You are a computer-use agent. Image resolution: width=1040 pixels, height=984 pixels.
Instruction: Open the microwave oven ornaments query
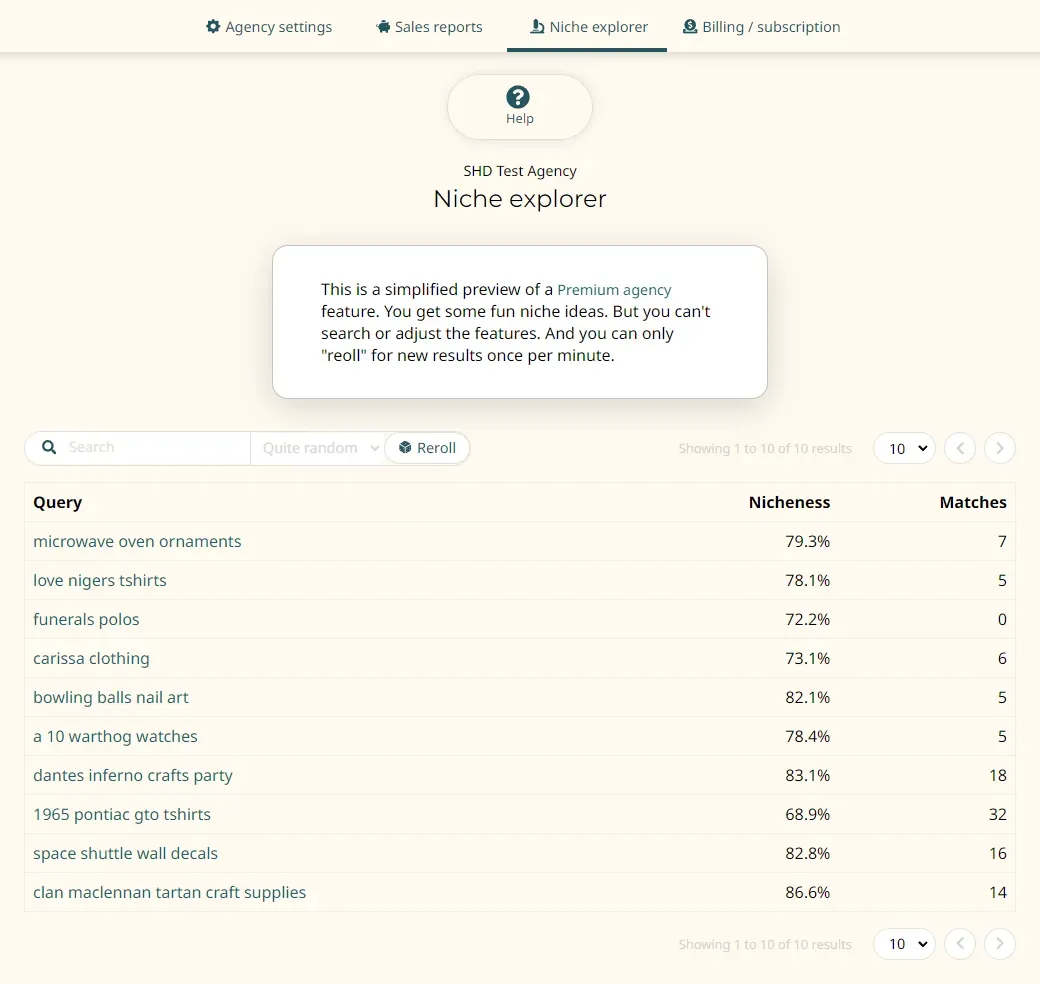point(137,541)
